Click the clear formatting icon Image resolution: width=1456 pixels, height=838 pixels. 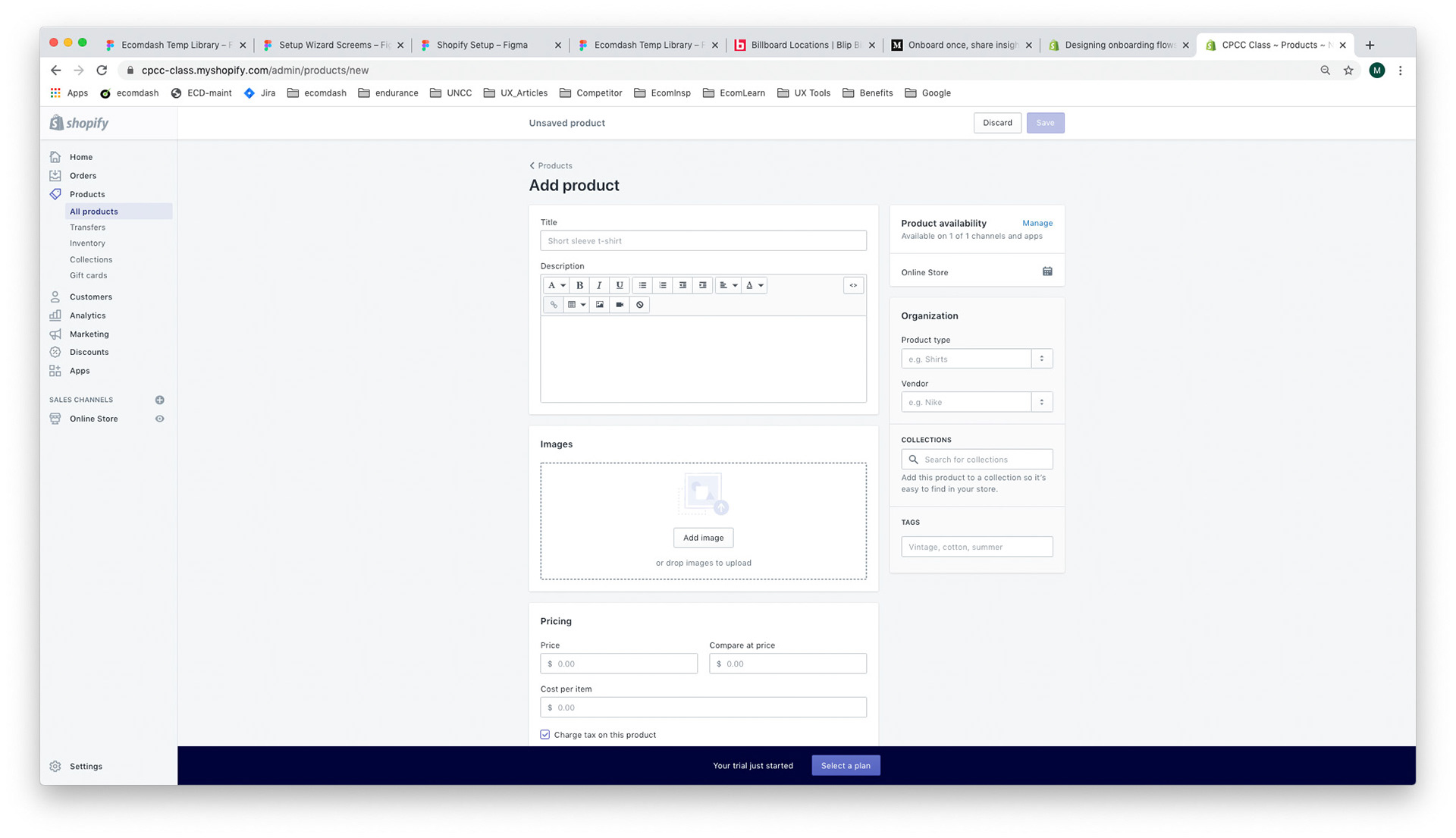point(640,305)
